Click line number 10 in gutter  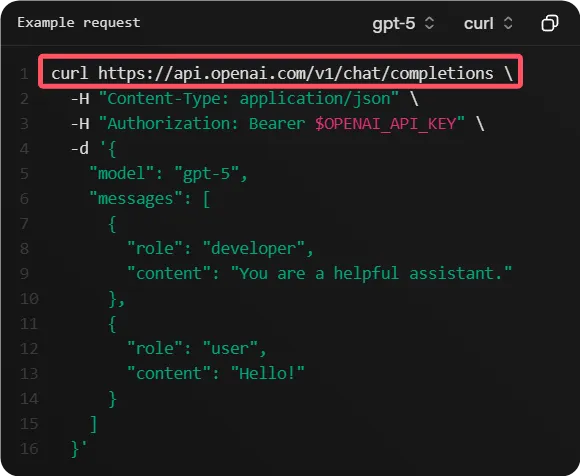(29, 298)
